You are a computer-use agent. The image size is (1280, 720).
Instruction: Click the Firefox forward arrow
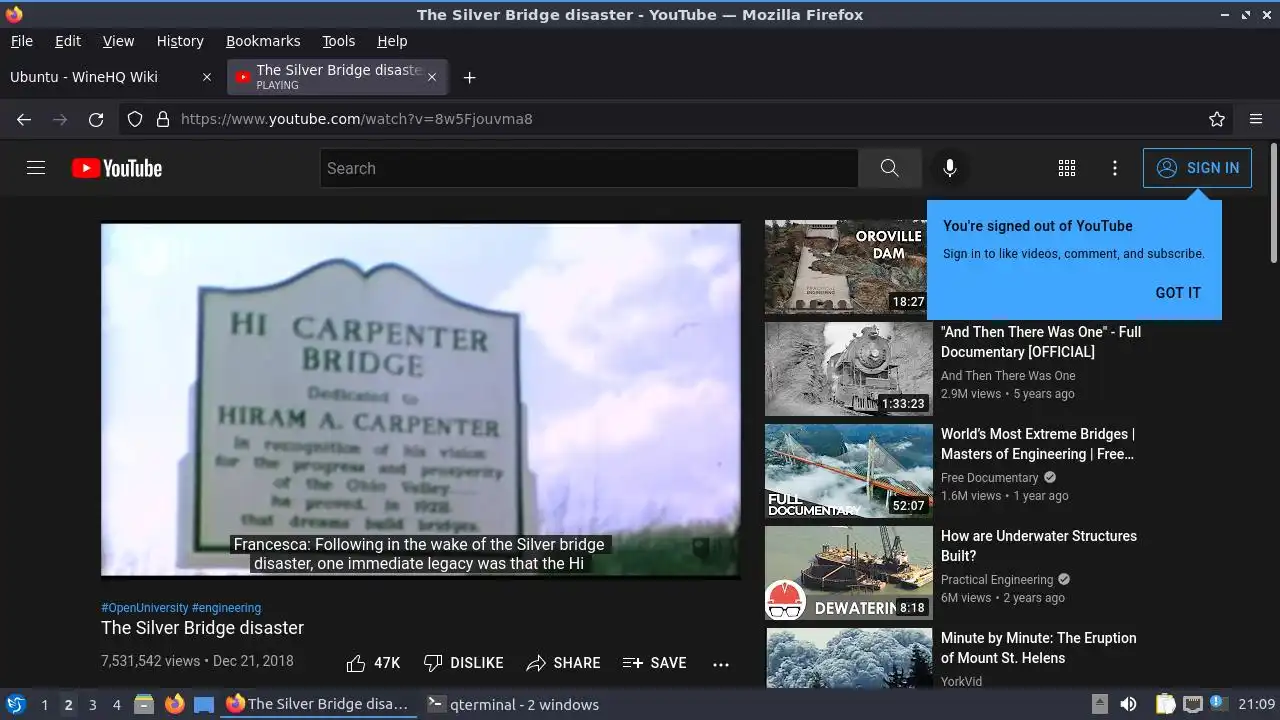60,119
